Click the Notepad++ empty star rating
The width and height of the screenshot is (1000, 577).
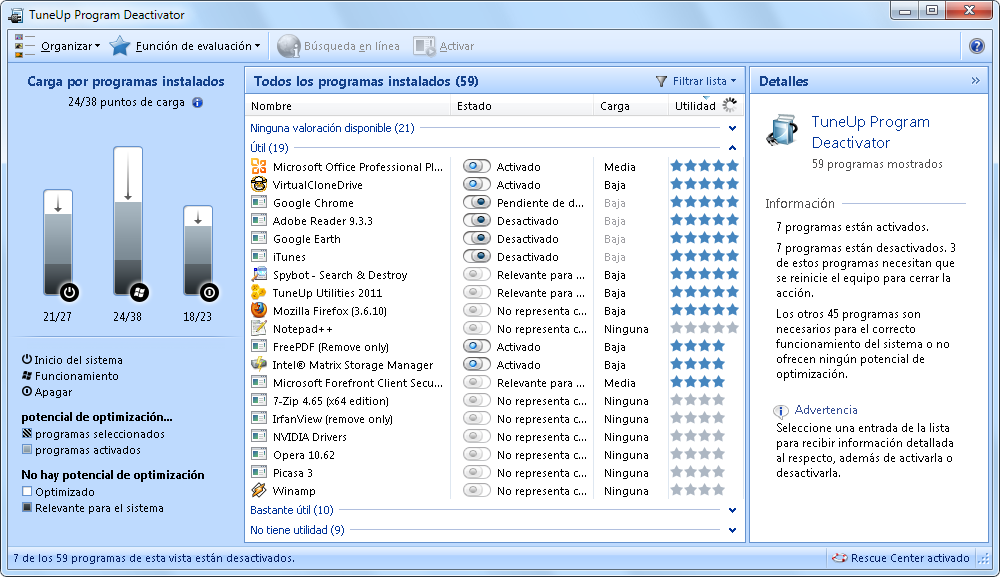click(704, 328)
